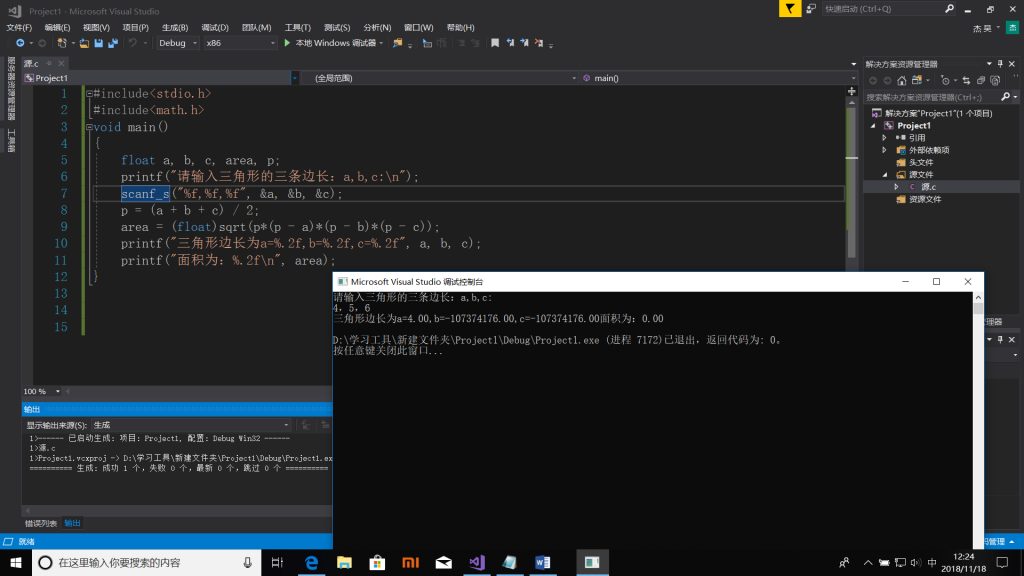Open the 工具(T) tools menu

[x=298, y=27]
